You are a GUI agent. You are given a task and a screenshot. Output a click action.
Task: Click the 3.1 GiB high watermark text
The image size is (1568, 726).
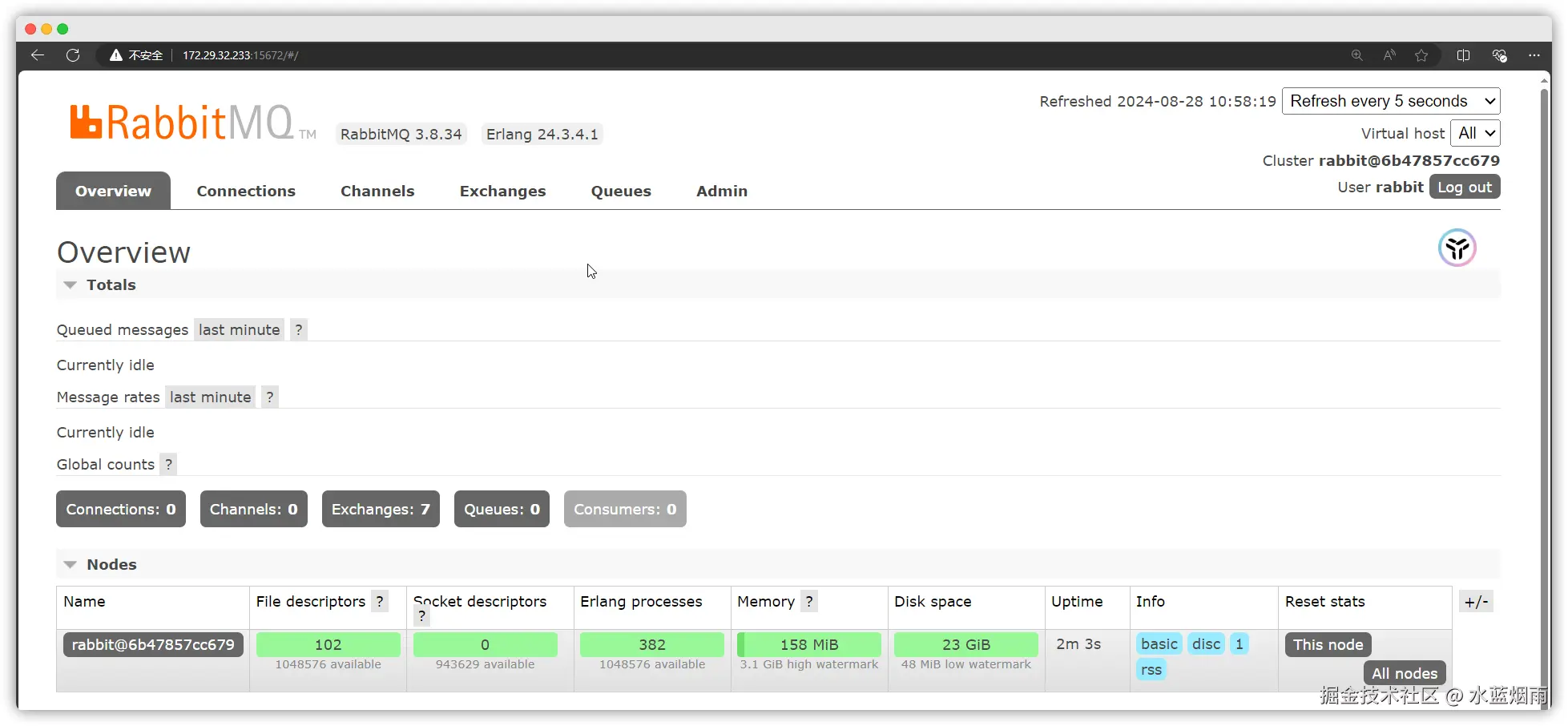pyautogui.click(x=809, y=664)
